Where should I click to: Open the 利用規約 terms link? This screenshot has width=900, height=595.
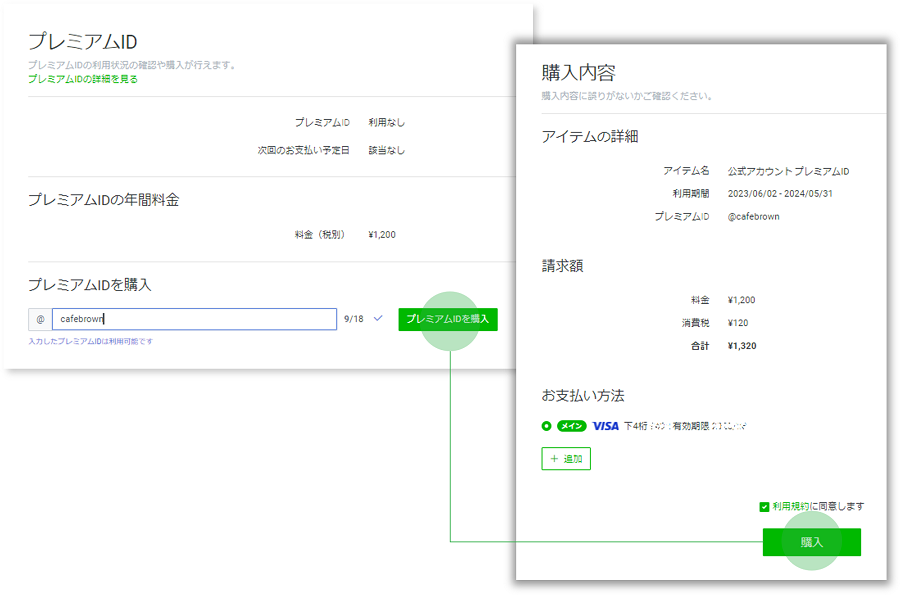click(791, 507)
